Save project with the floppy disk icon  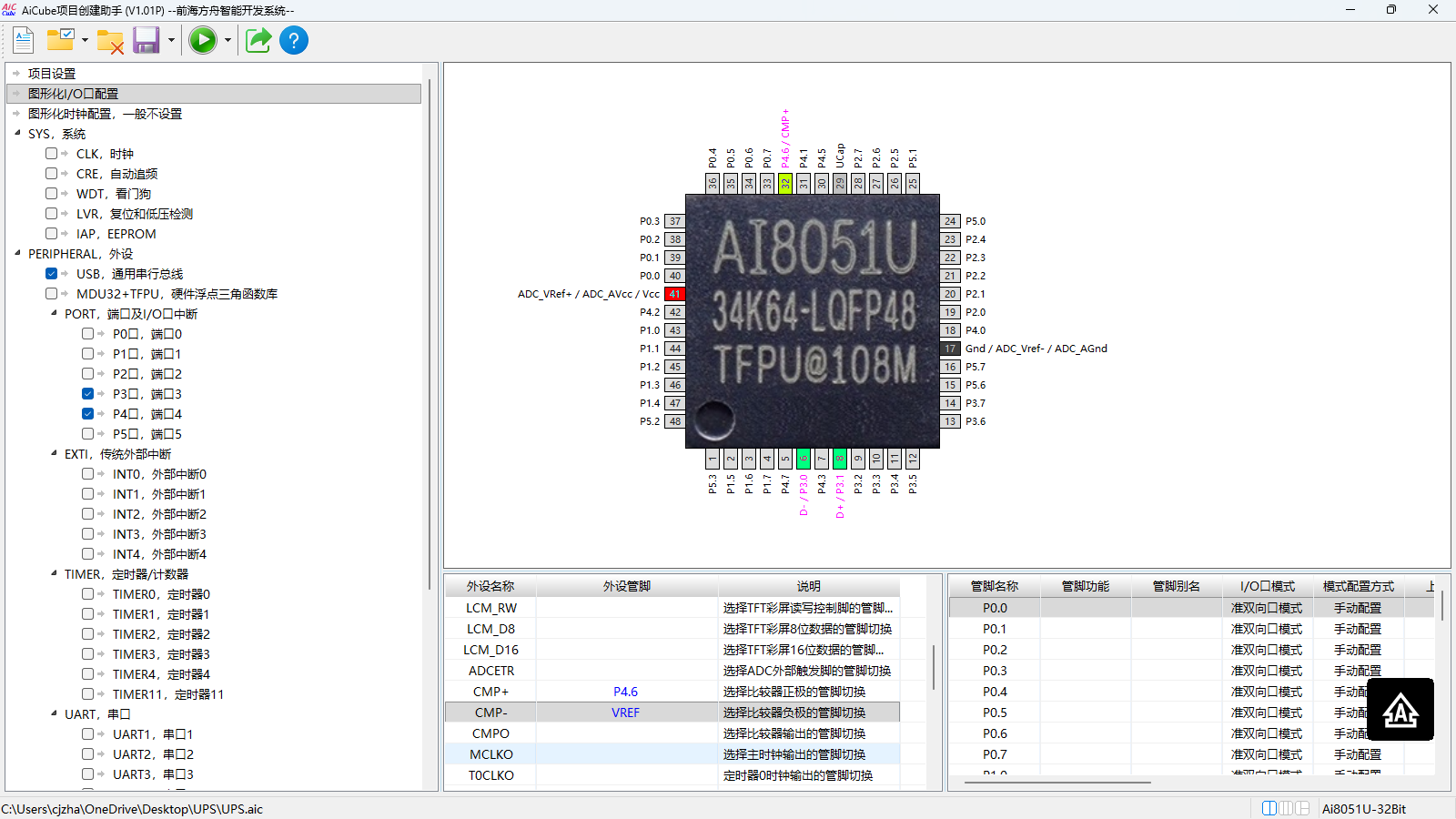tap(146, 40)
